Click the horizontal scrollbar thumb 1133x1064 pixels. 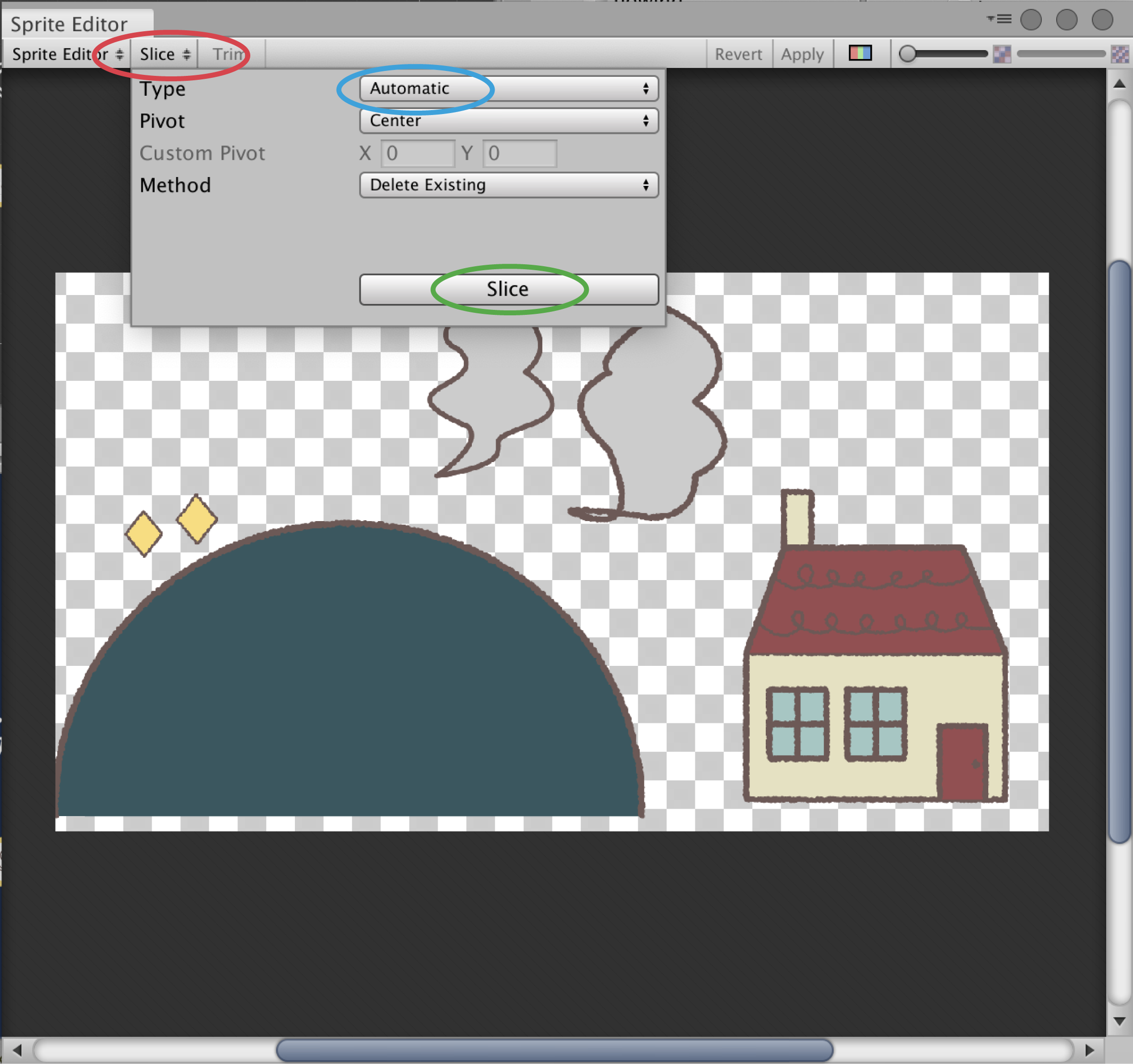point(554,1050)
